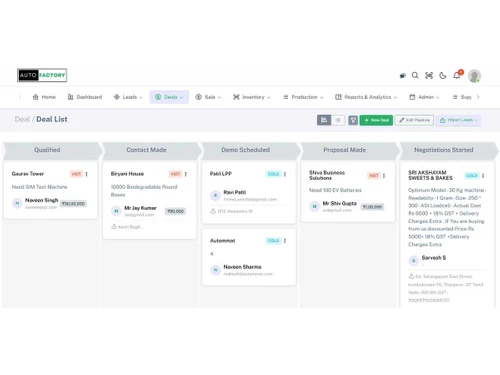Expand the Production dropdown menu
Image resolution: width=500 pixels, height=375 pixels.
click(303, 97)
